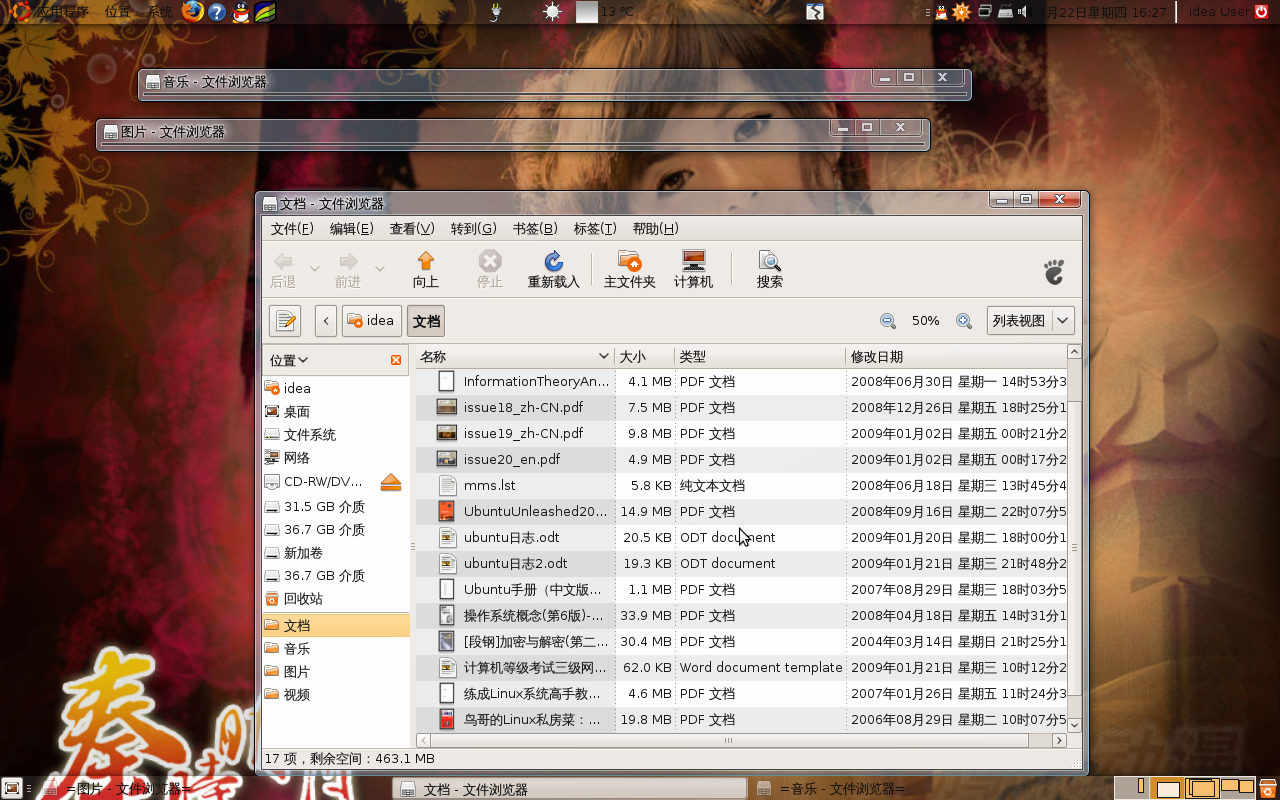Click the 音乐 window title bar
Image resolution: width=1280 pixels, height=800 pixels.
tap(555, 82)
